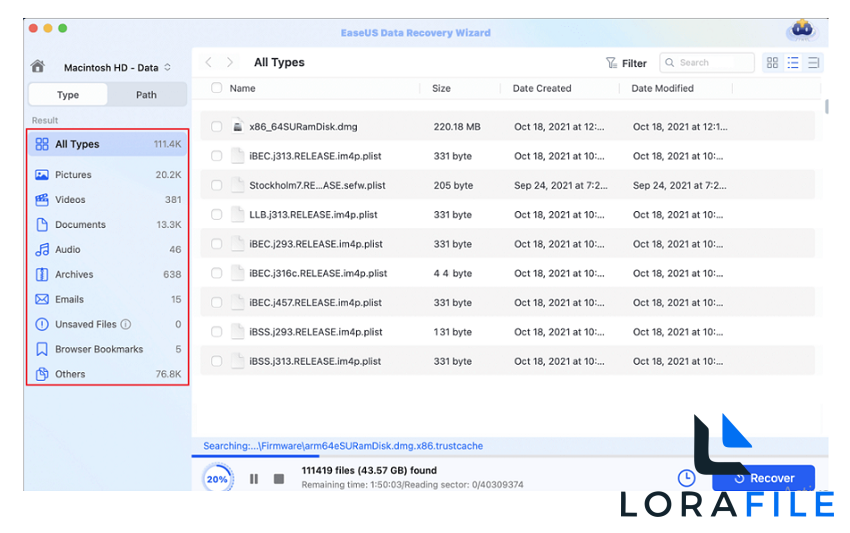Select the Emails category

(108, 299)
